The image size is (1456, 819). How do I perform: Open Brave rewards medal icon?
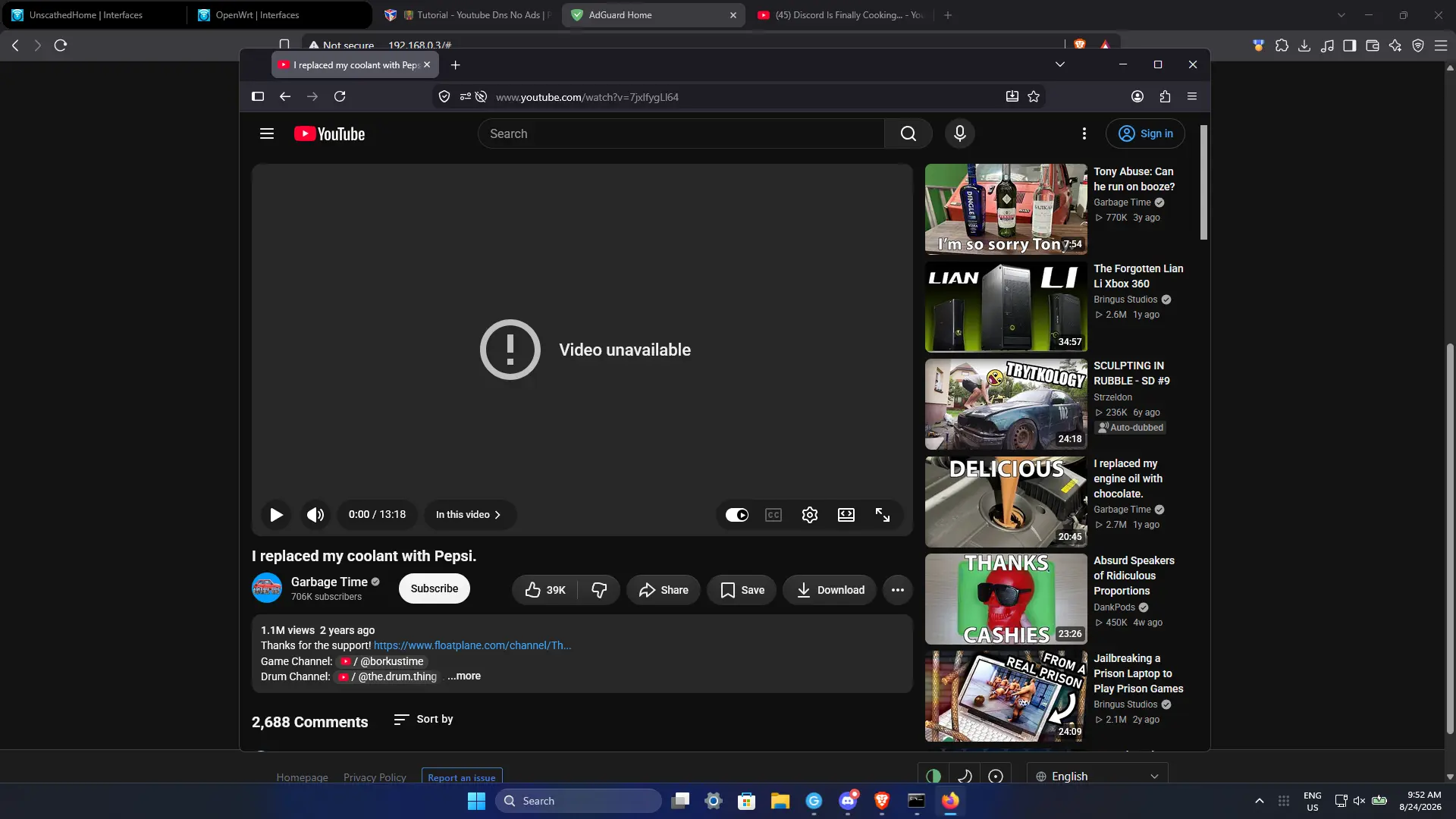1259,45
